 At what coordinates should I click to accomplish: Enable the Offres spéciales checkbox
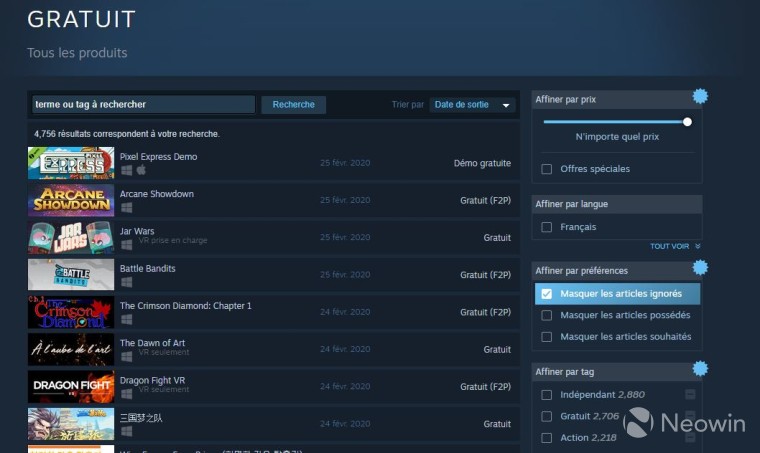coord(546,169)
